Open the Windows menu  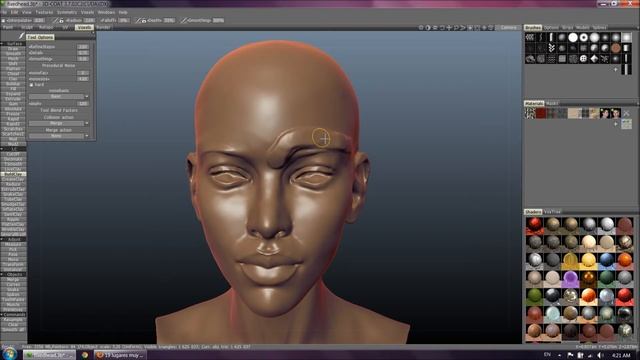tap(107, 13)
